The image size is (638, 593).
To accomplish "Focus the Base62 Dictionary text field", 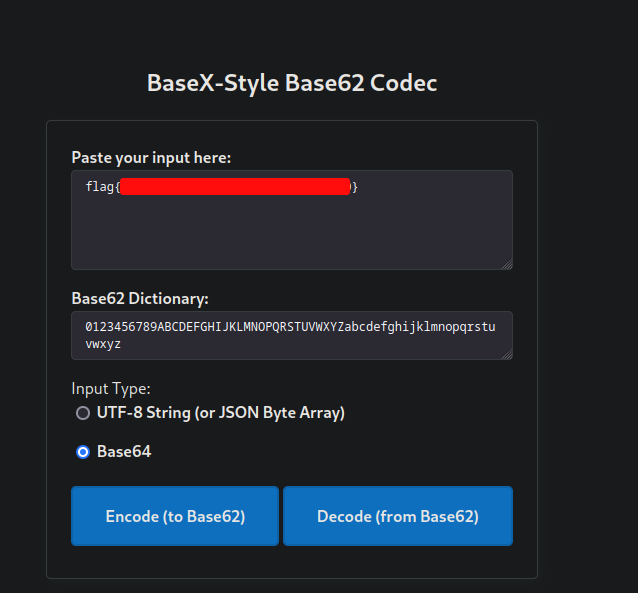I will [291, 335].
